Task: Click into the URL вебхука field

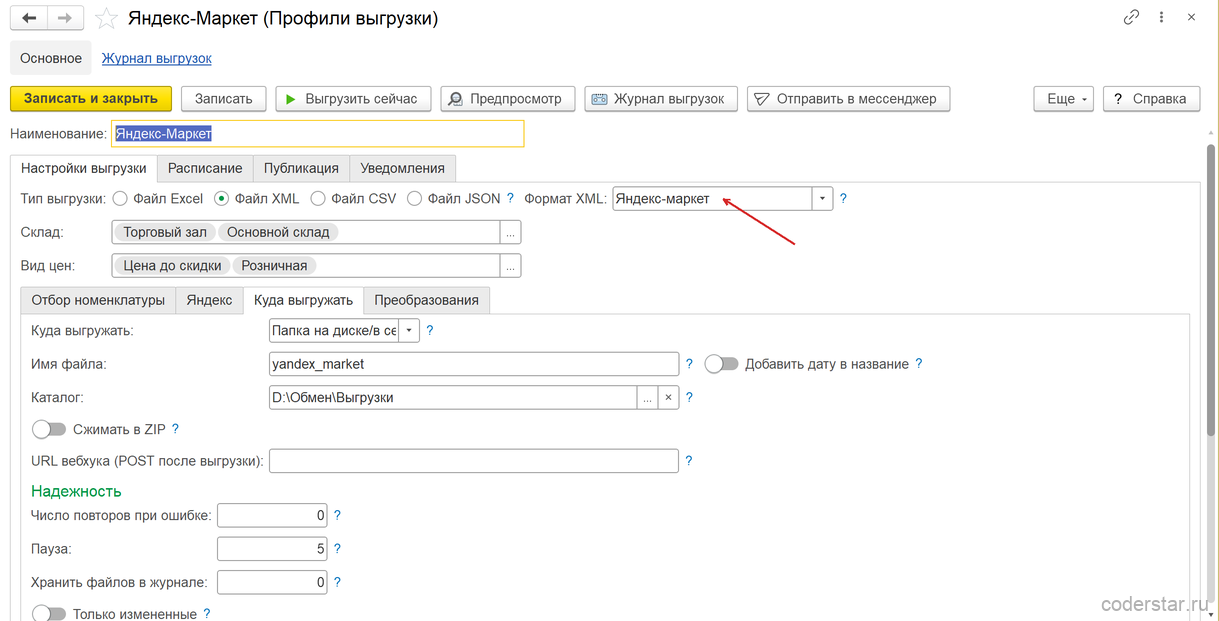Action: tap(474, 461)
